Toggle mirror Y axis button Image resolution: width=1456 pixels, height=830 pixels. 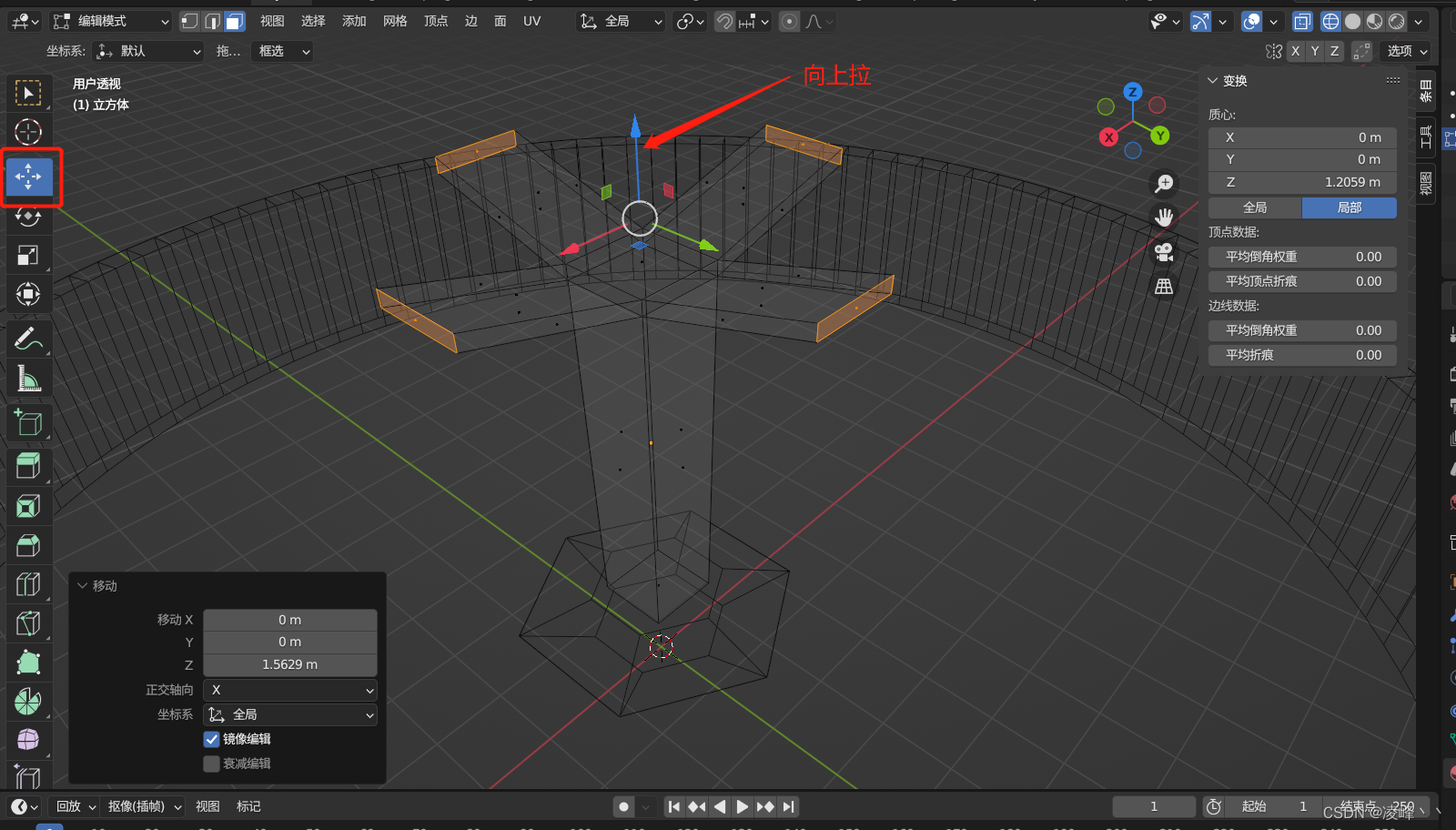pos(1315,51)
